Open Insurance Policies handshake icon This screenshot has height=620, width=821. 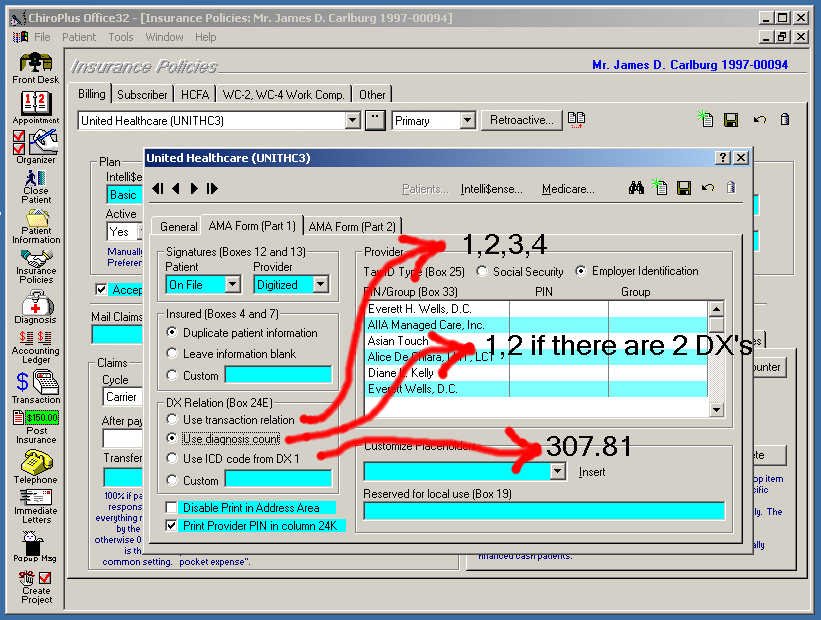coord(36,267)
